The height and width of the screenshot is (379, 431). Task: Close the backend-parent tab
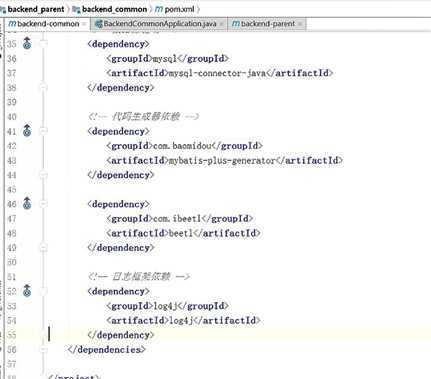tap(300, 24)
